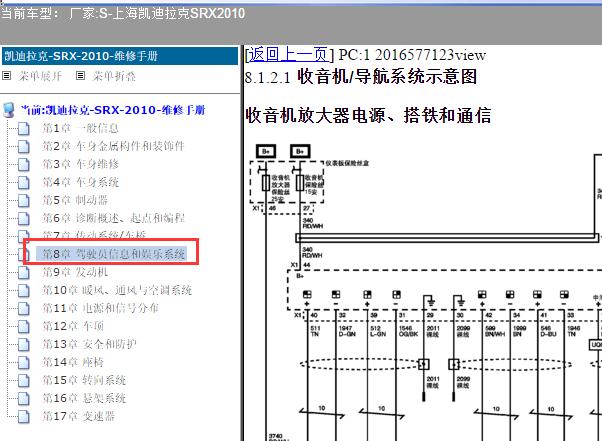602x441 pixels.
Task: Open 第15章 转向系统
Action: 84,380
